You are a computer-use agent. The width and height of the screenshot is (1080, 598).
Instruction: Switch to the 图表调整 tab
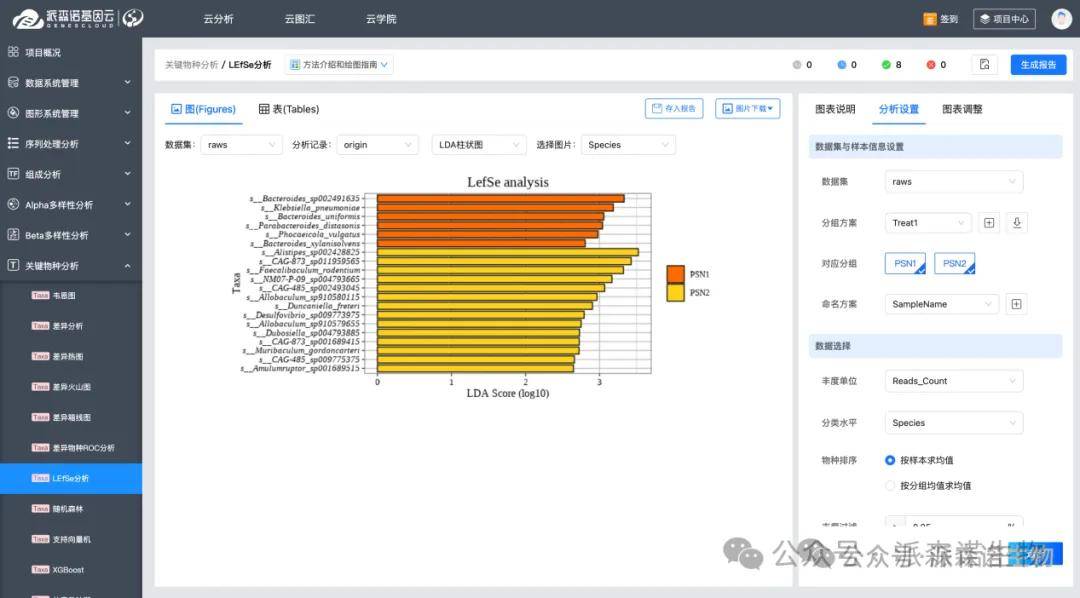click(962, 109)
